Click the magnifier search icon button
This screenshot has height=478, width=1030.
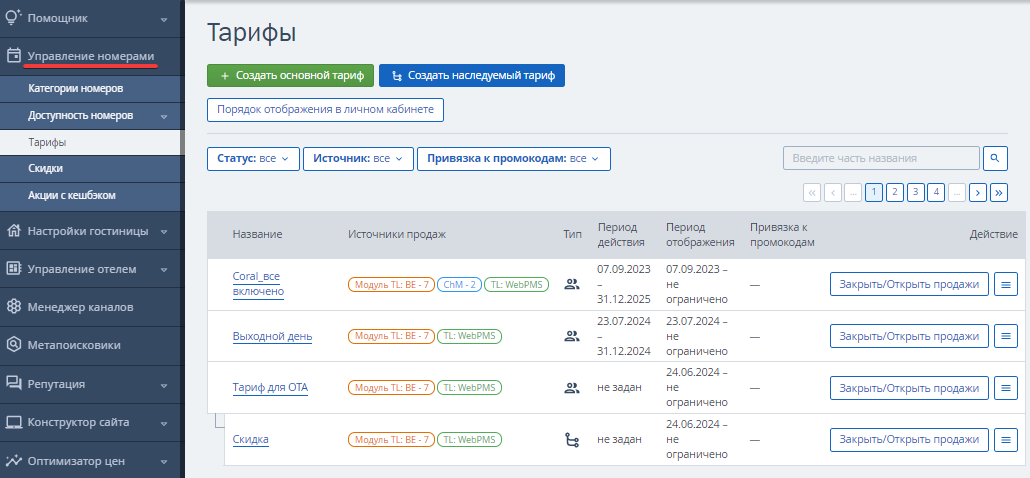click(x=995, y=158)
